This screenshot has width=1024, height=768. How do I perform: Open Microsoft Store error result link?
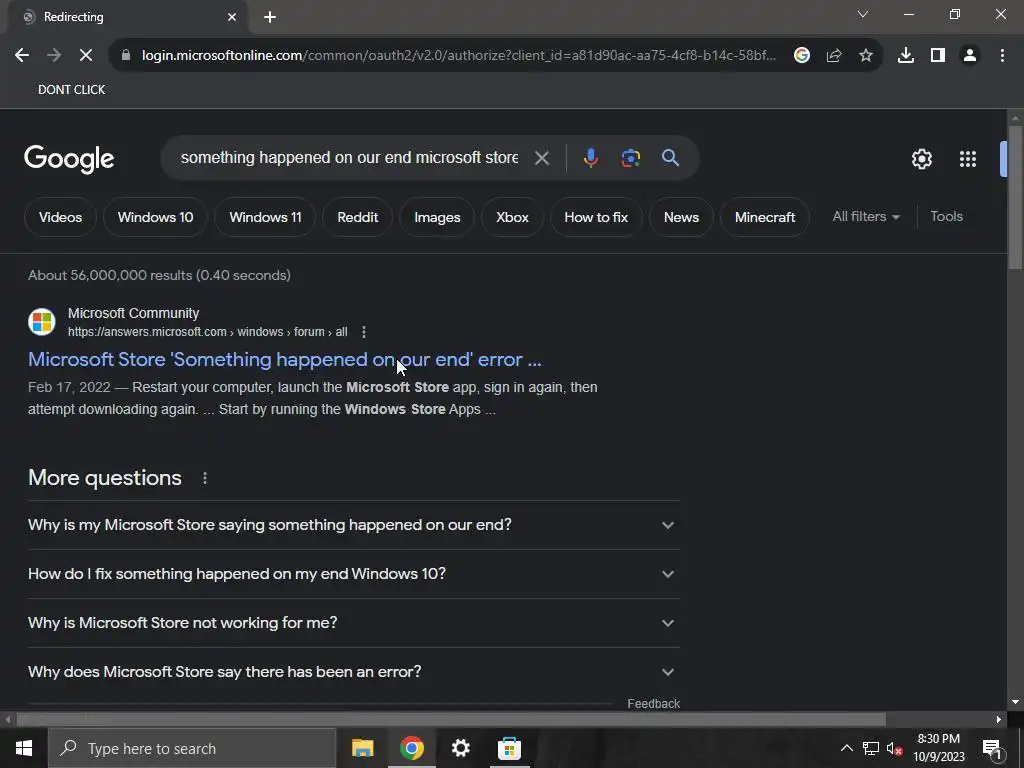(x=285, y=359)
